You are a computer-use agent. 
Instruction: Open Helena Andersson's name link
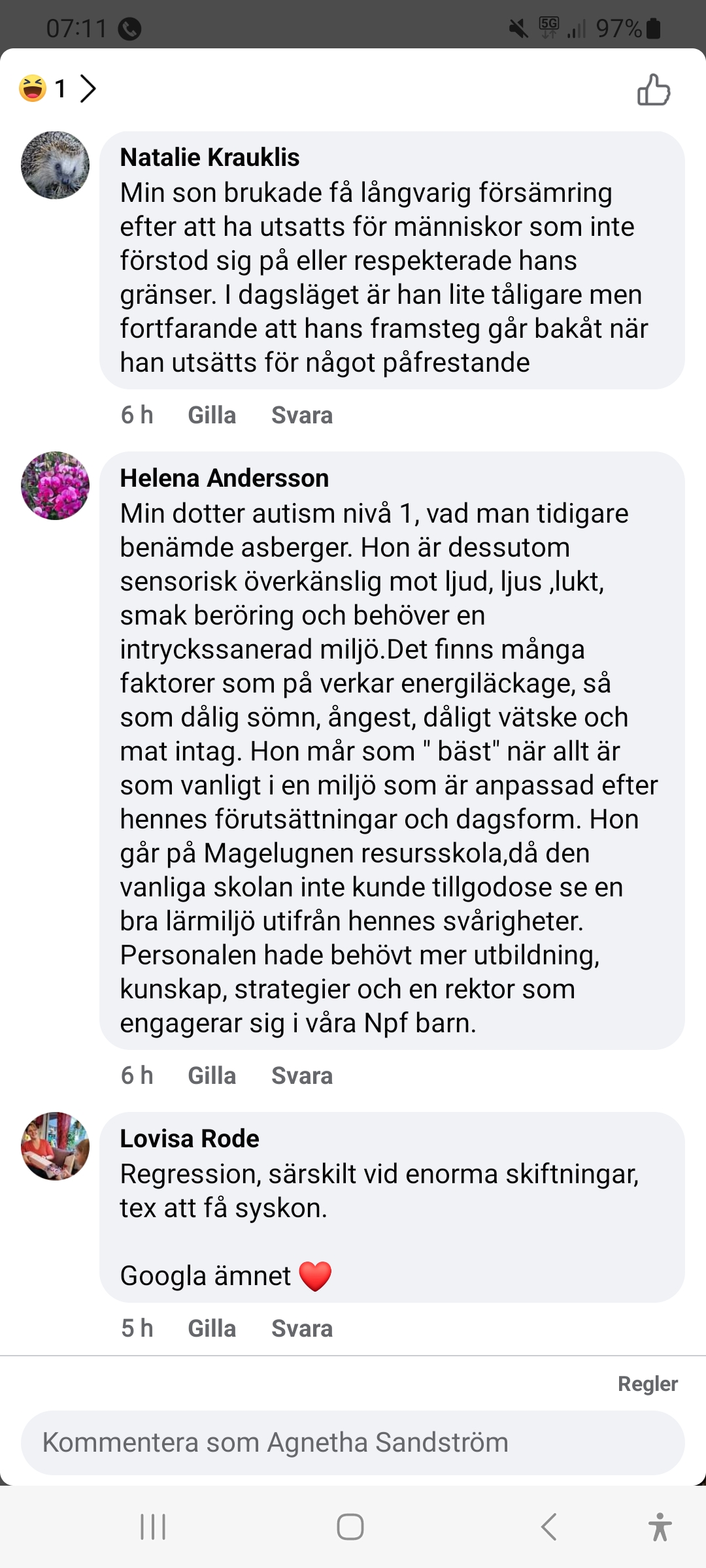pyautogui.click(x=224, y=478)
